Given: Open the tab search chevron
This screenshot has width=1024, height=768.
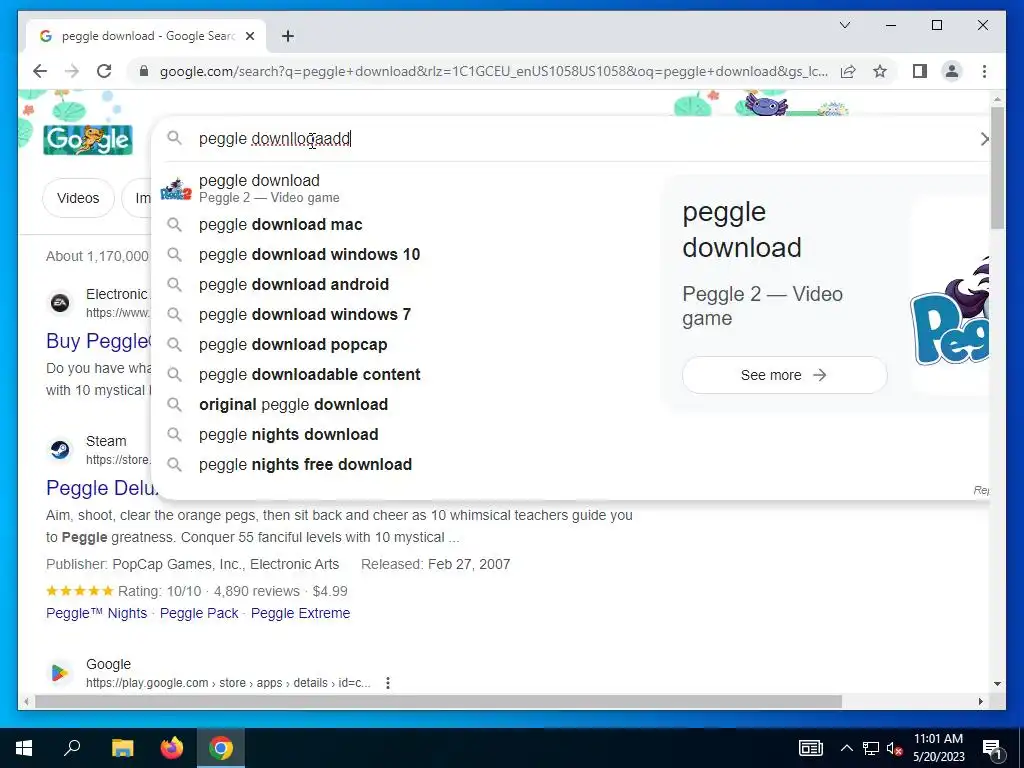Looking at the screenshot, I should point(844,25).
